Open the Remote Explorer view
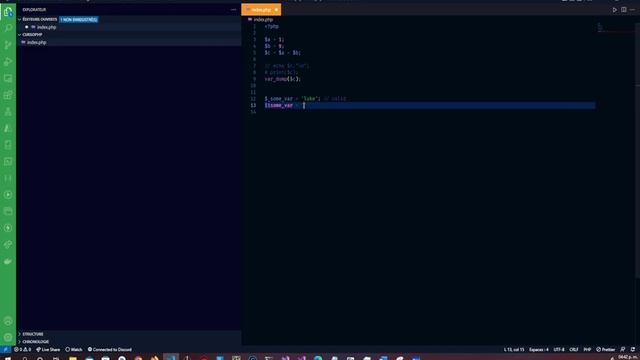640x360 pixels. (x=8, y=78)
